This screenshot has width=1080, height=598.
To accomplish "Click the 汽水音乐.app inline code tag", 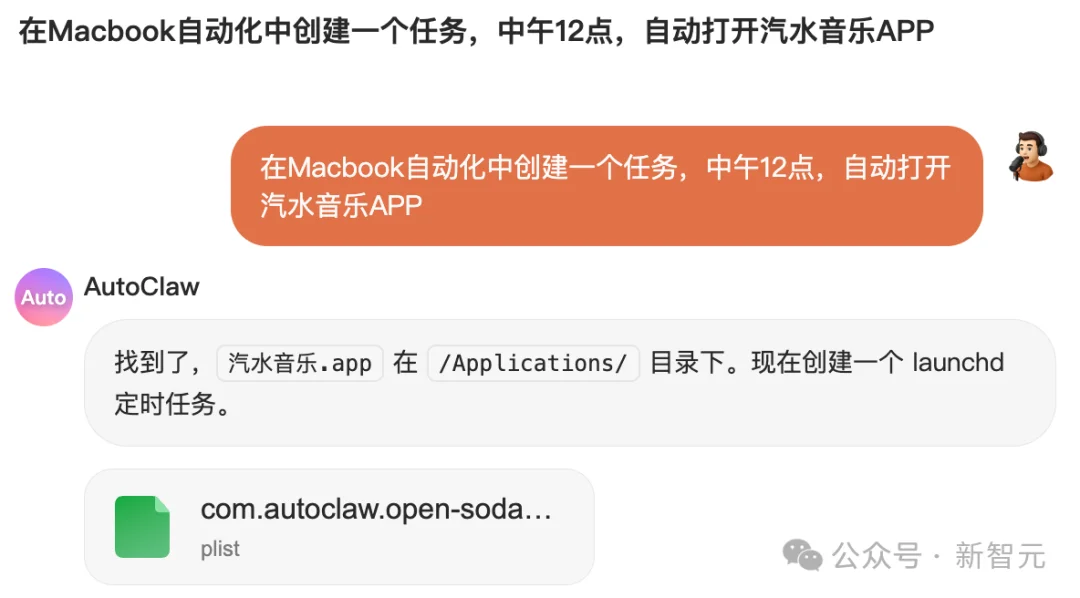I will click(300, 363).
